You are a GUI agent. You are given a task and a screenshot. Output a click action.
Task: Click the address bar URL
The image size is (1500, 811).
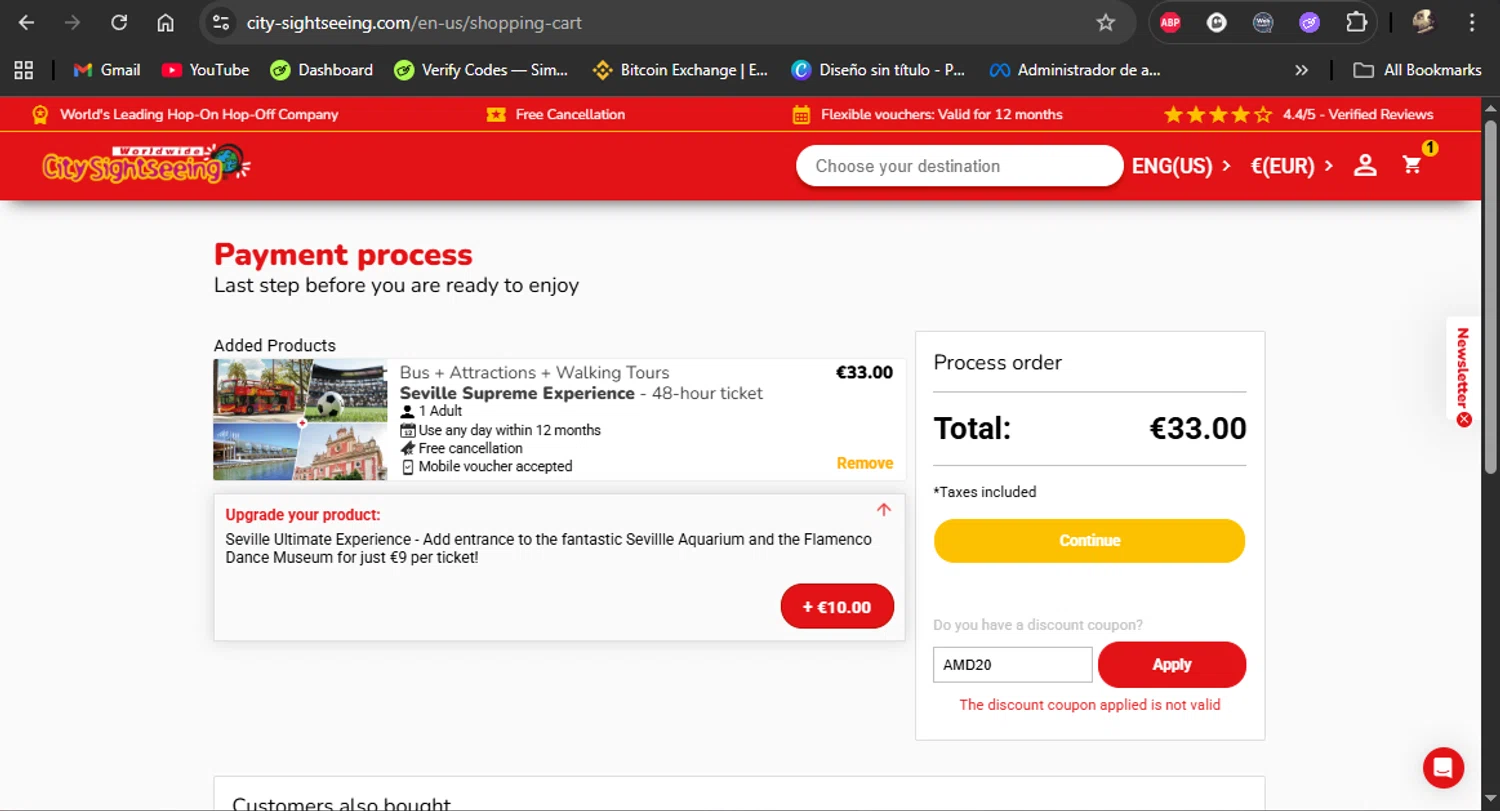click(x=414, y=23)
